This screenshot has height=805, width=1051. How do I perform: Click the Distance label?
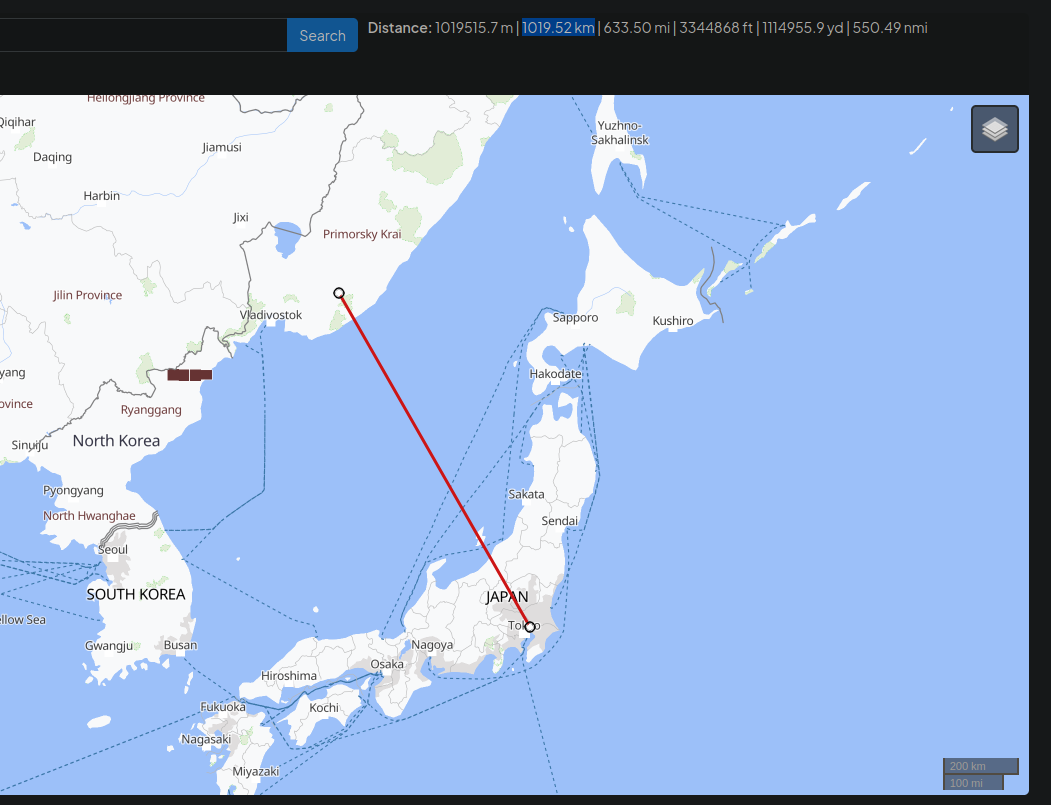click(x=399, y=27)
